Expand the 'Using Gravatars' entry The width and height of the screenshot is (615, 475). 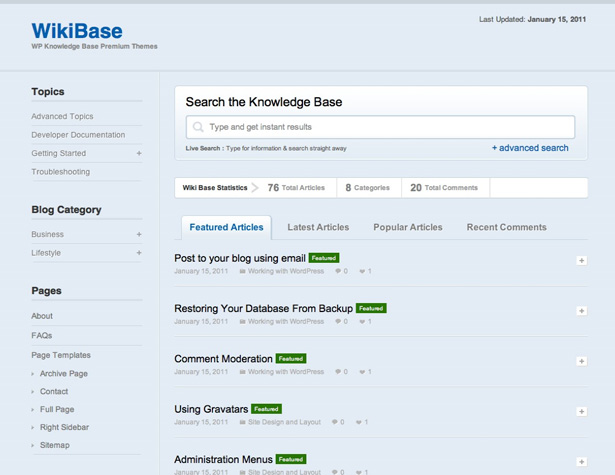click(582, 411)
